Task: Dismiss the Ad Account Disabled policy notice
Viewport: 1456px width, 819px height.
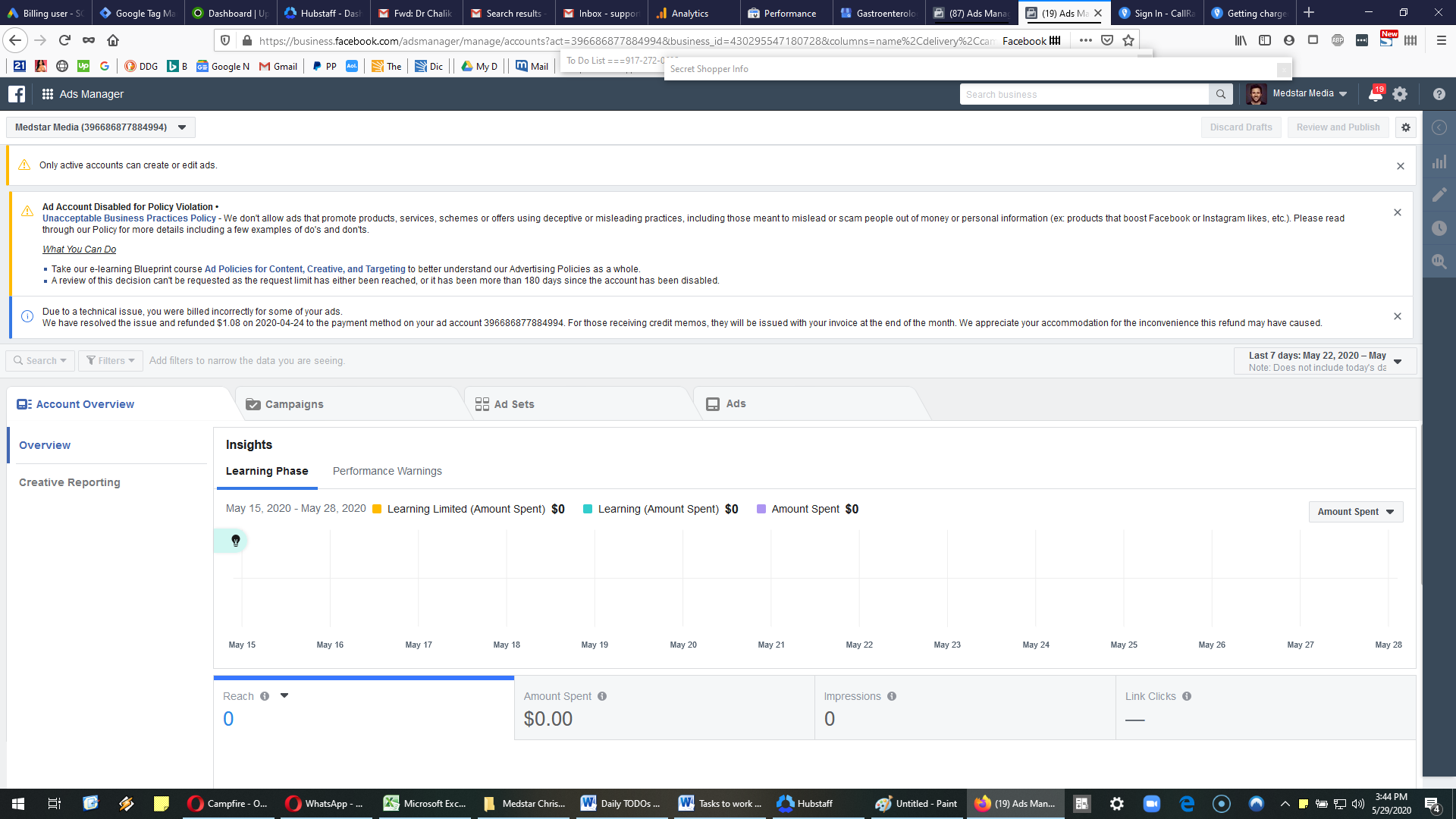Action: [x=1397, y=212]
